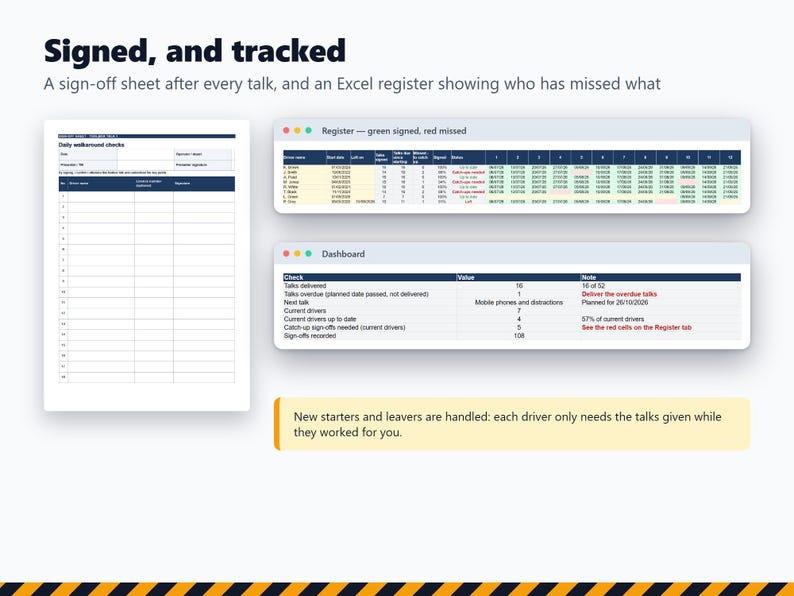Click talk column '6' header in the Register table
The height and width of the screenshot is (596, 794).
[603, 157]
